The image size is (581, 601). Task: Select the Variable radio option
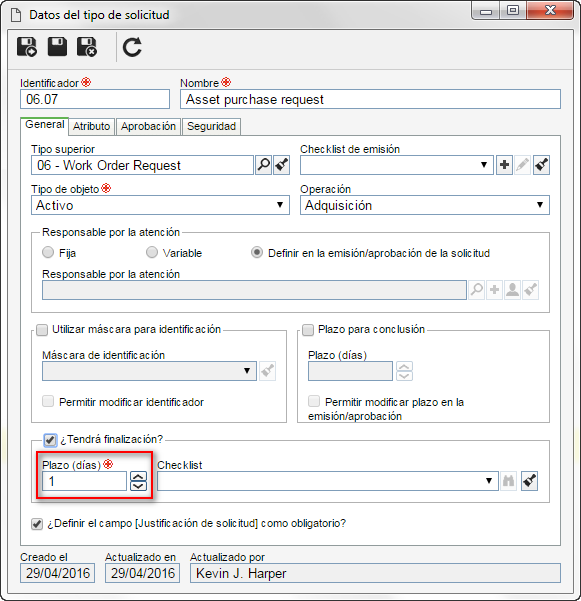point(152,253)
